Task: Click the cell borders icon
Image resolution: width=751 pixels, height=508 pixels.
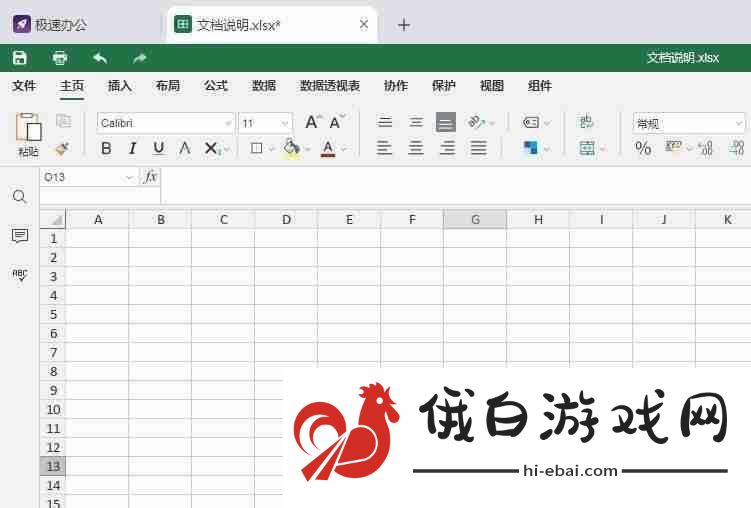Action: click(257, 148)
